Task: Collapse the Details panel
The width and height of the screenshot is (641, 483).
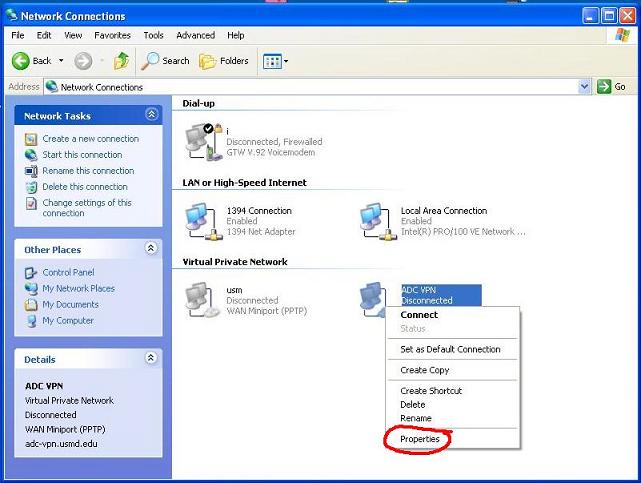Action: click(151, 358)
